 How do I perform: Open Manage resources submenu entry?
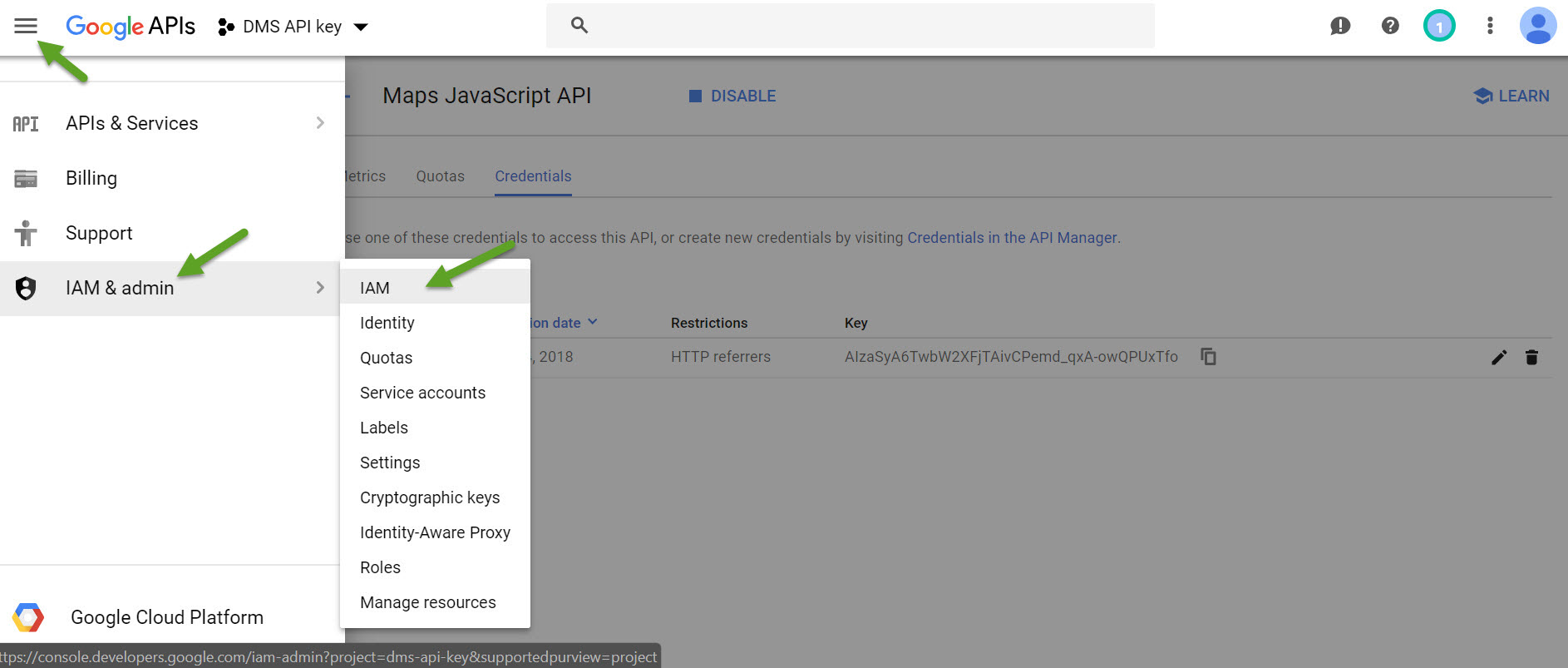tap(435, 602)
